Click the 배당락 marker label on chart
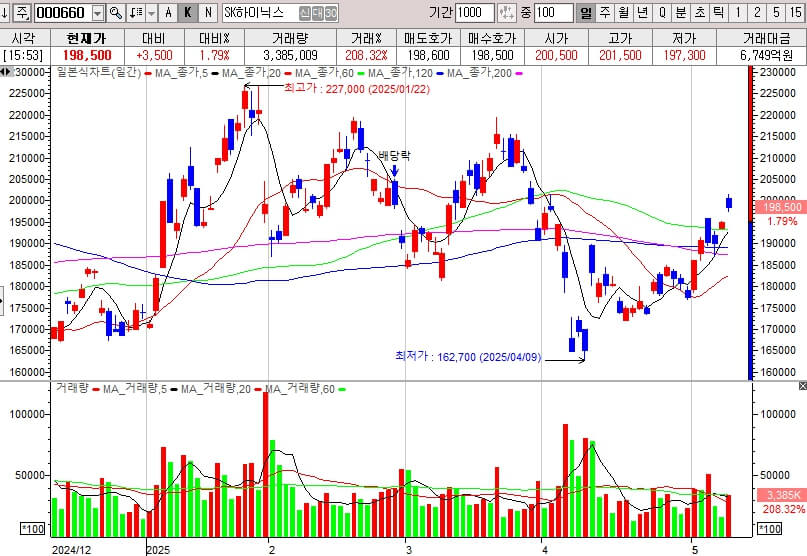 [395, 155]
